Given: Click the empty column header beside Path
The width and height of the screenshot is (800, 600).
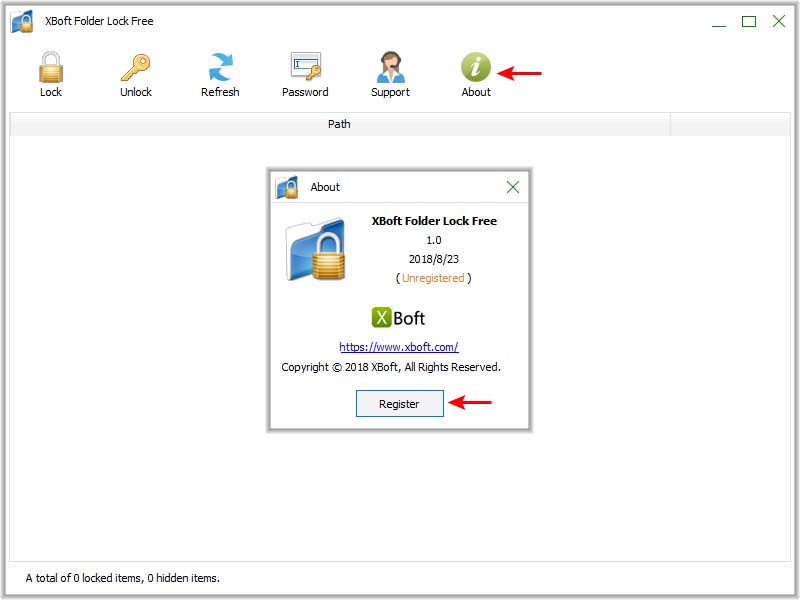Looking at the screenshot, I should pos(730,124).
